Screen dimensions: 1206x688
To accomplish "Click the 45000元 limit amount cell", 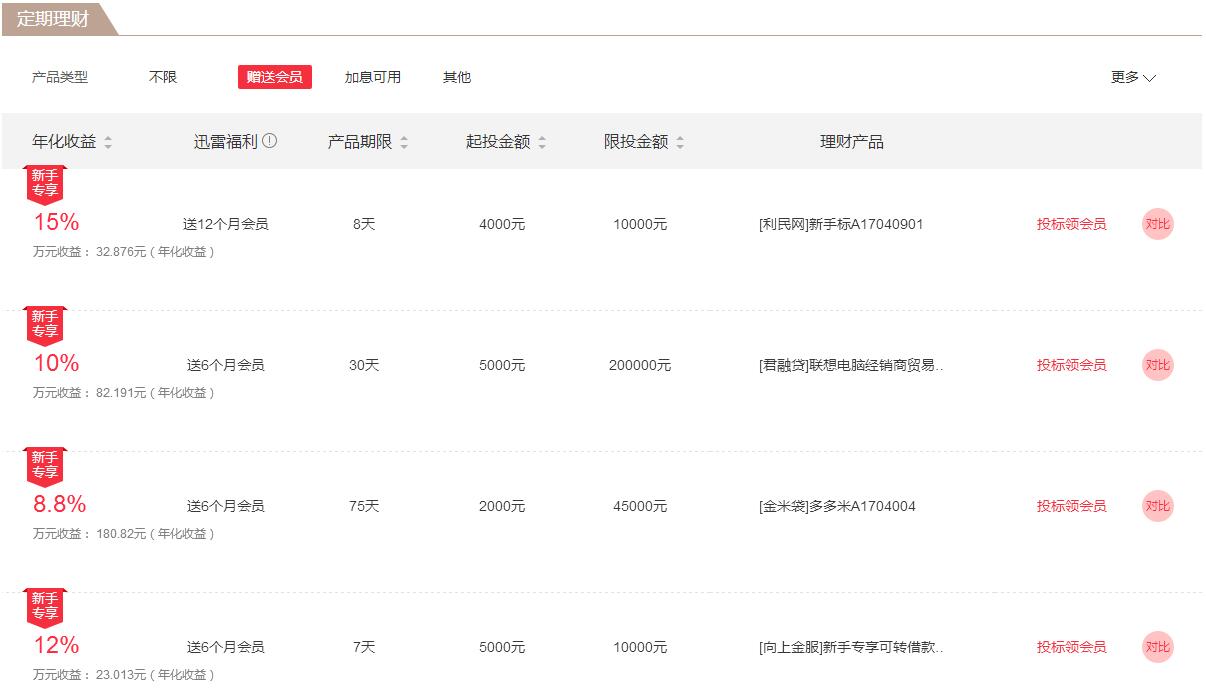I will tap(640, 506).
